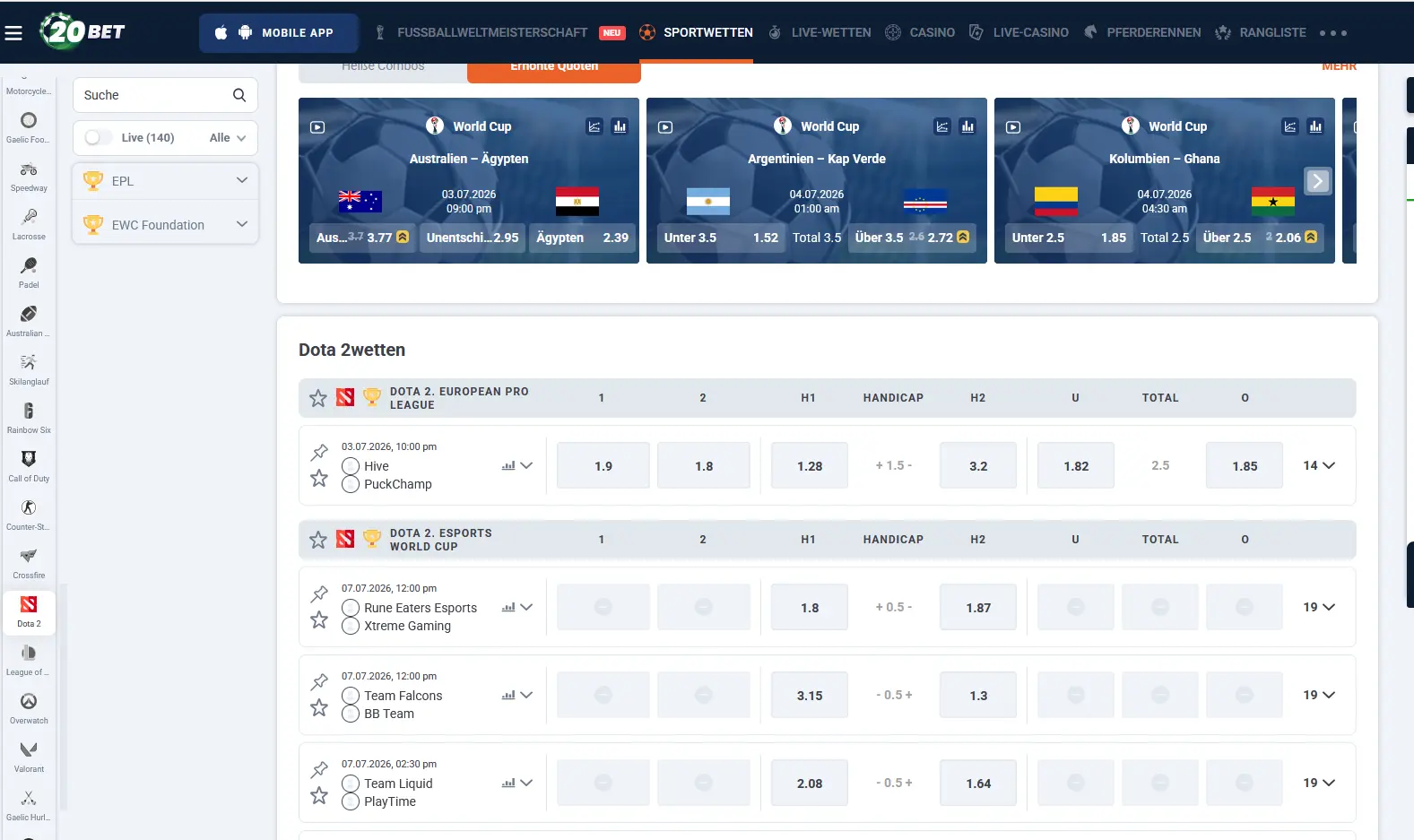Click the Mobile App button
Image resolution: width=1414 pixels, height=840 pixels.
278,33
